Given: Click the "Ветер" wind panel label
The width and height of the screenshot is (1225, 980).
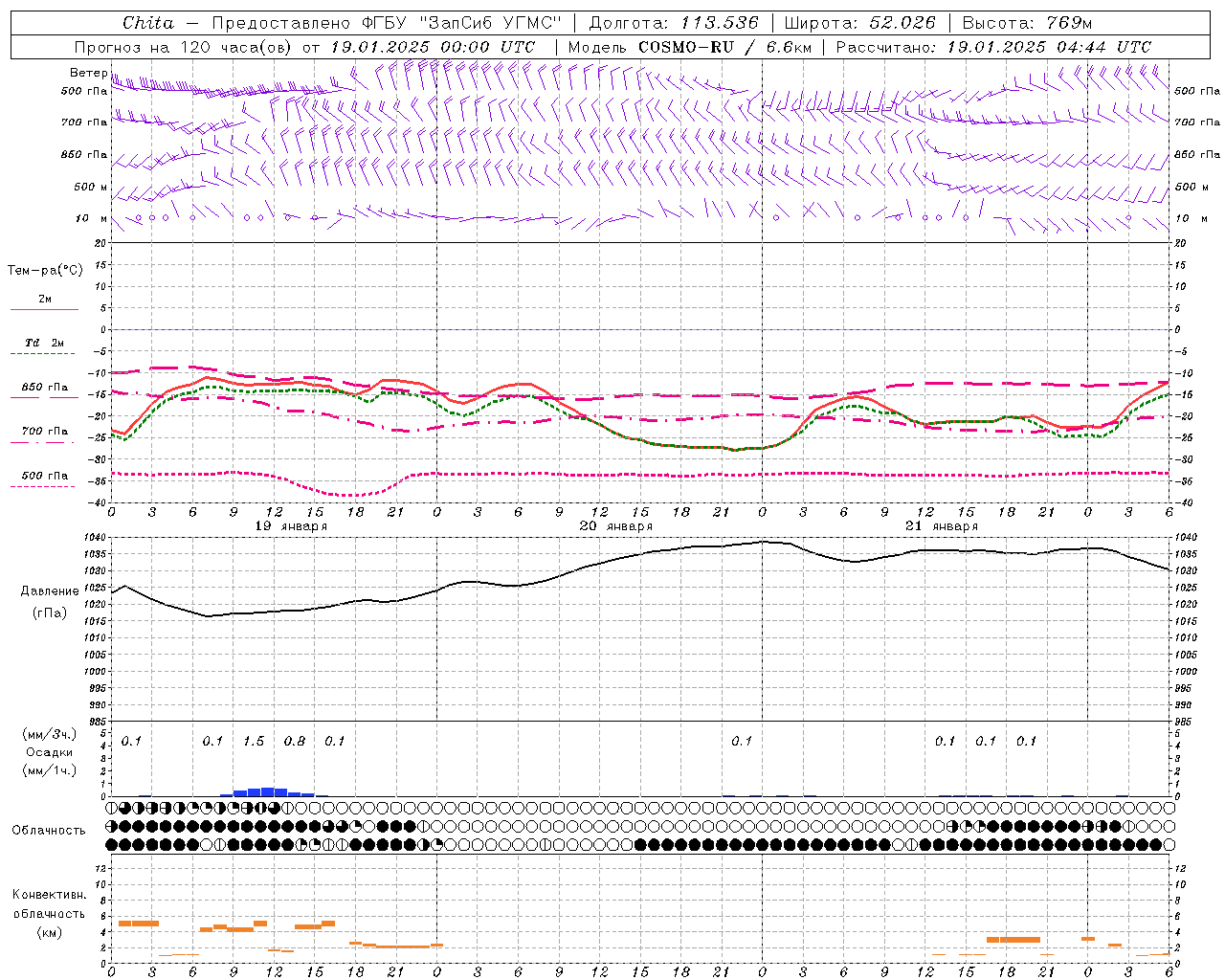Looking at the screenshot, I should click(x=88, y=73).
